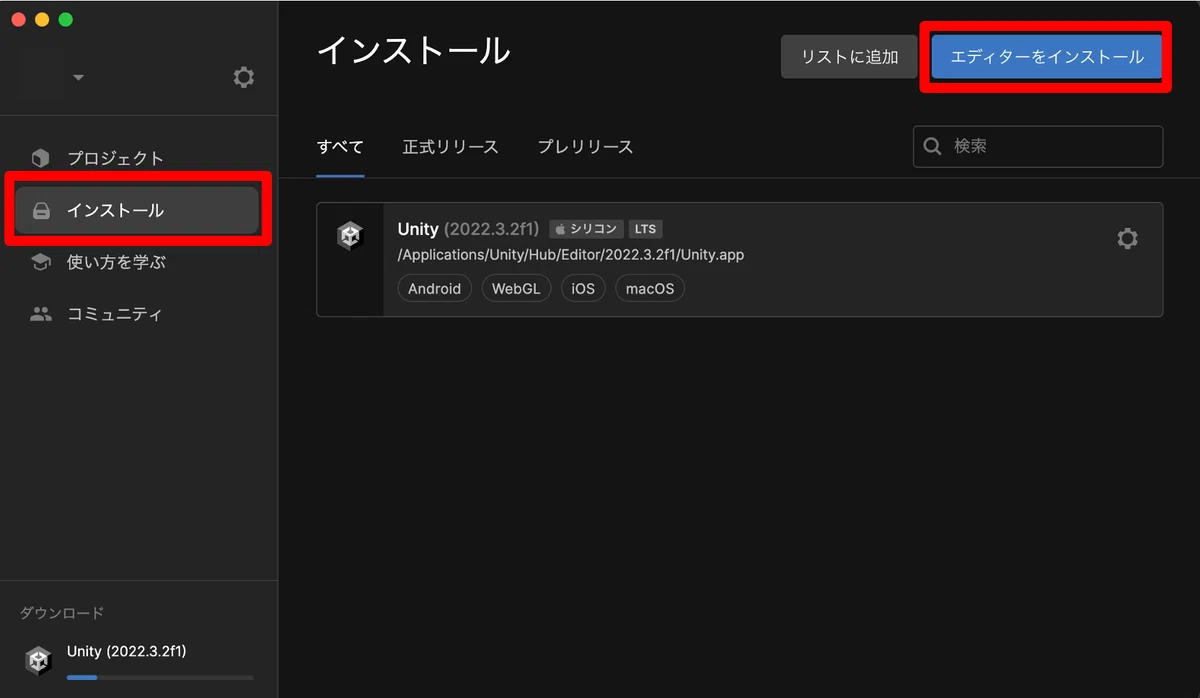Open preferences via sidebar gear icon
This screenshot has height=698, width=1200.
pos(243,77)
